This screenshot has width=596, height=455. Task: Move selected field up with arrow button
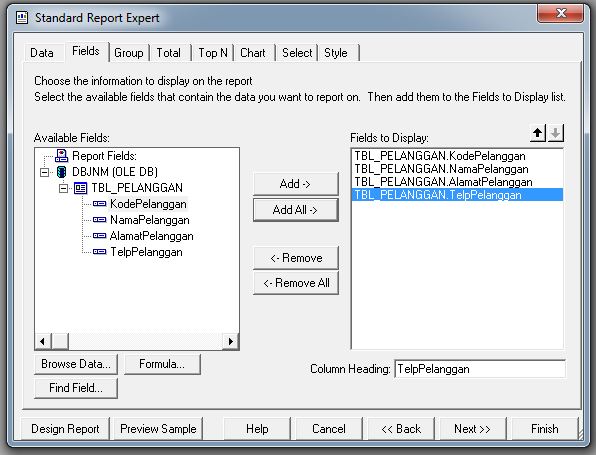[537, 133]
